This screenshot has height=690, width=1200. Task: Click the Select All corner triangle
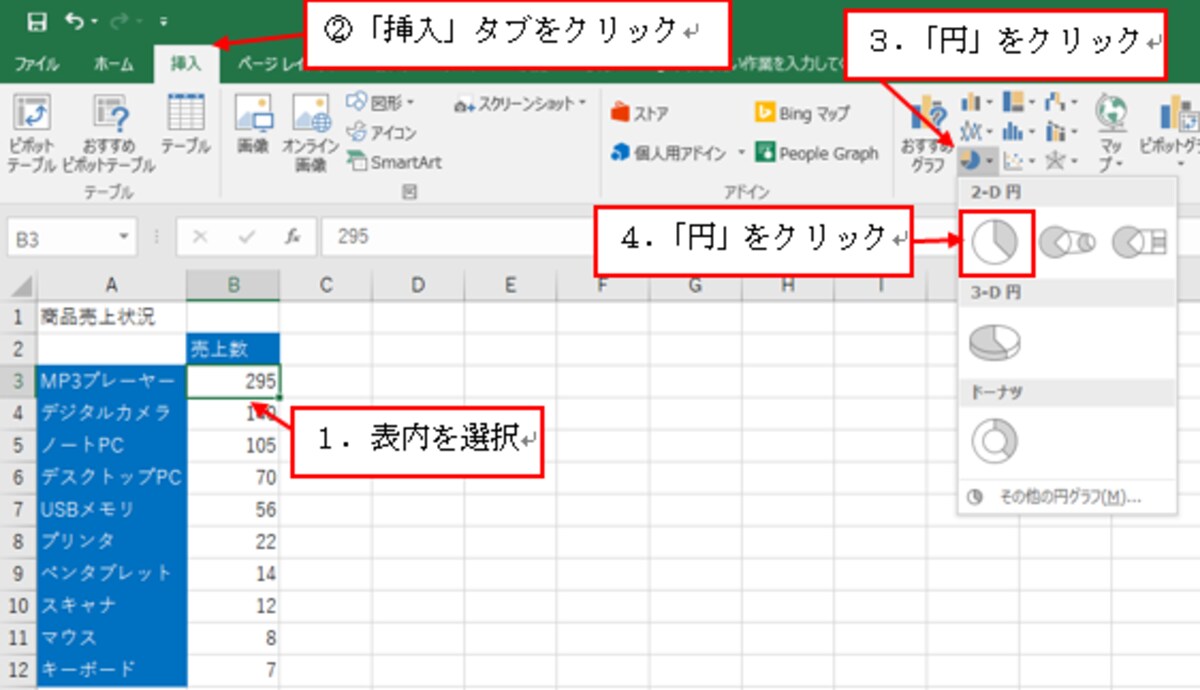click(20, 286)
